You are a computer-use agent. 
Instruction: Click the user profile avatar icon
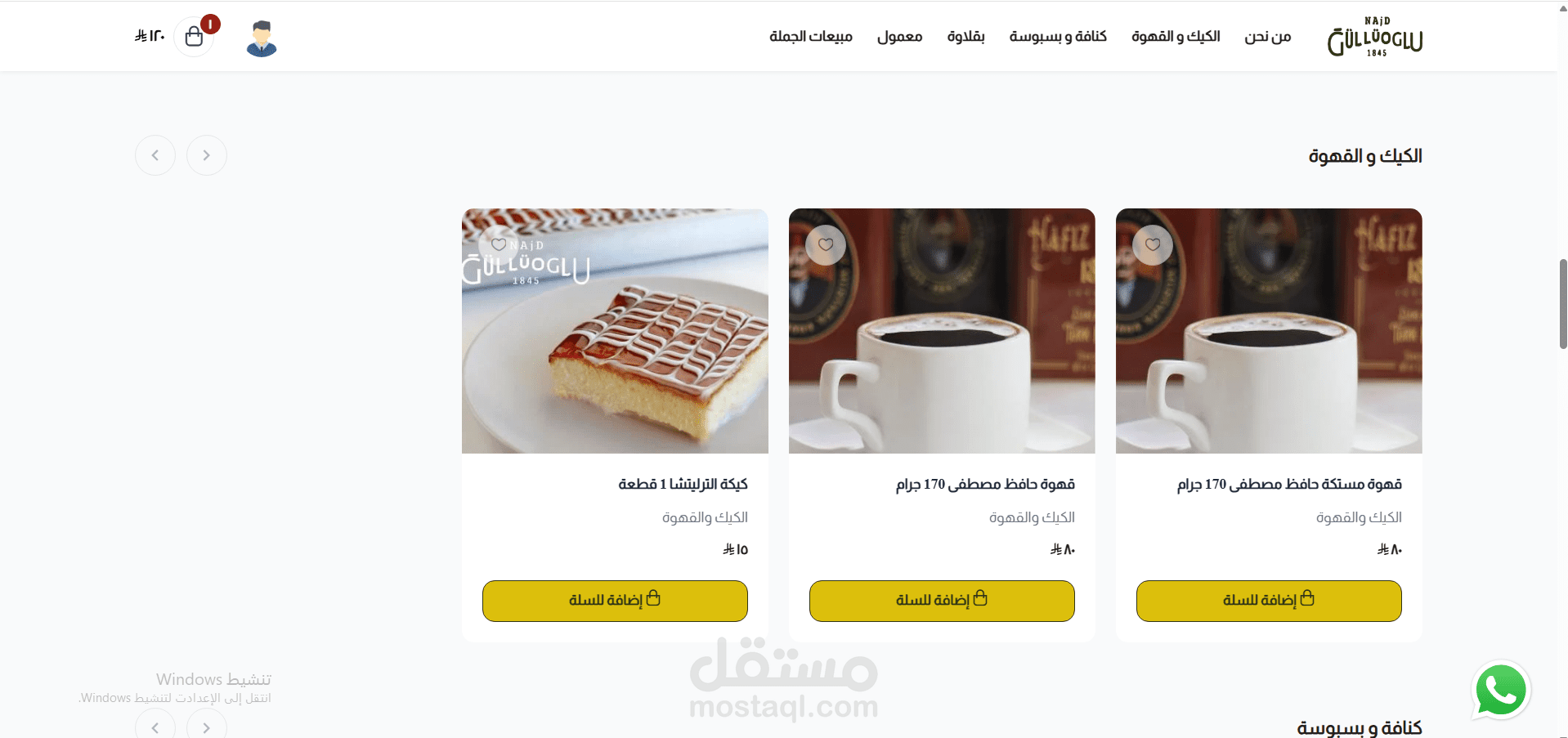pos(262,38)
